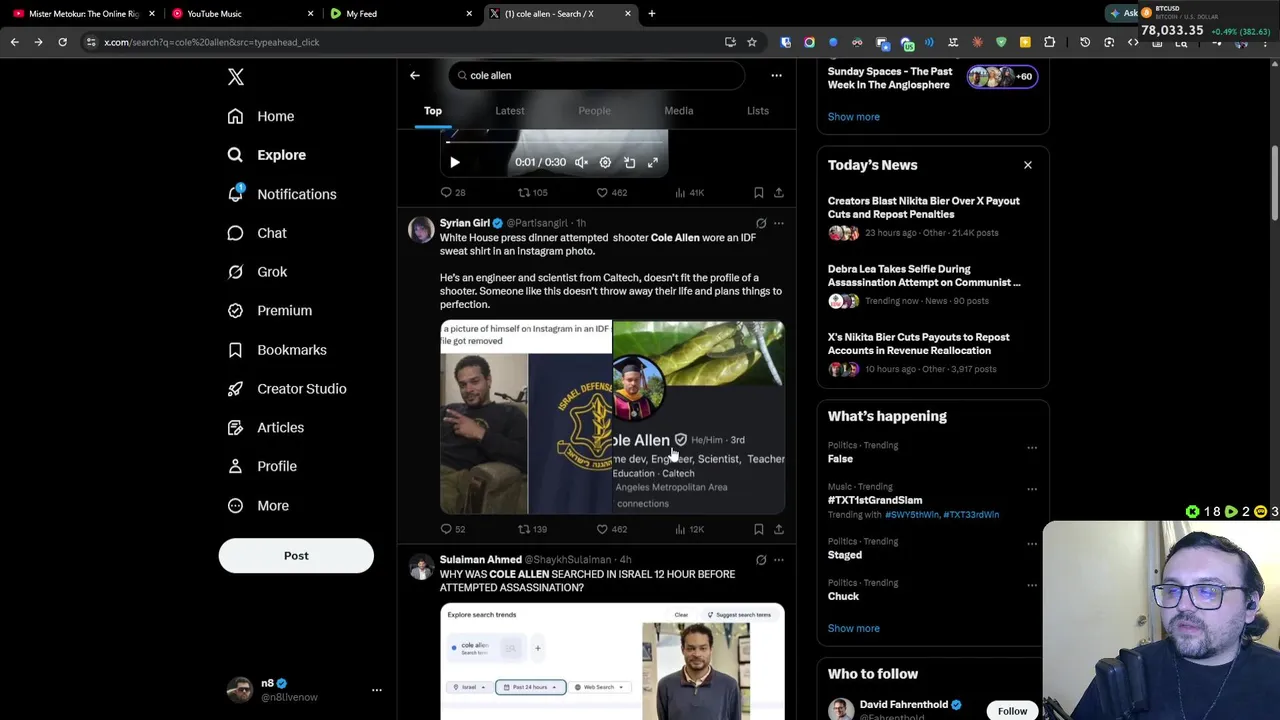The image size is (1280, 720).
Task: Show more in What's happening
Action: [854, 629]
